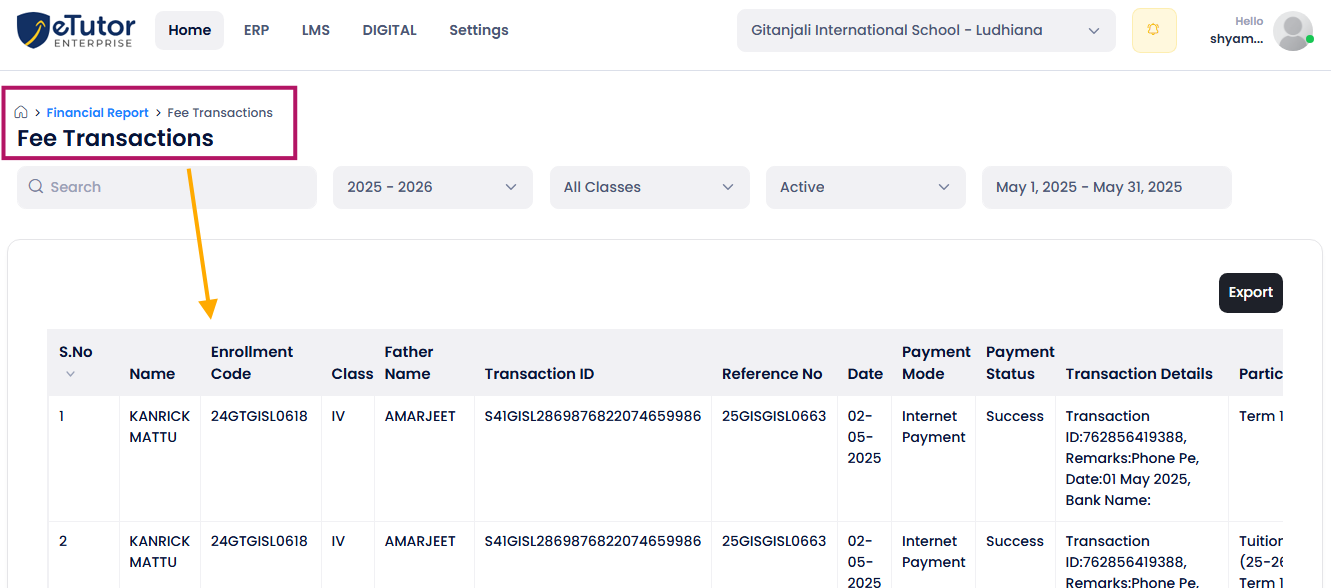
Task: Open the shyam profile avatar menu
Action: [x=1292, y=31]
